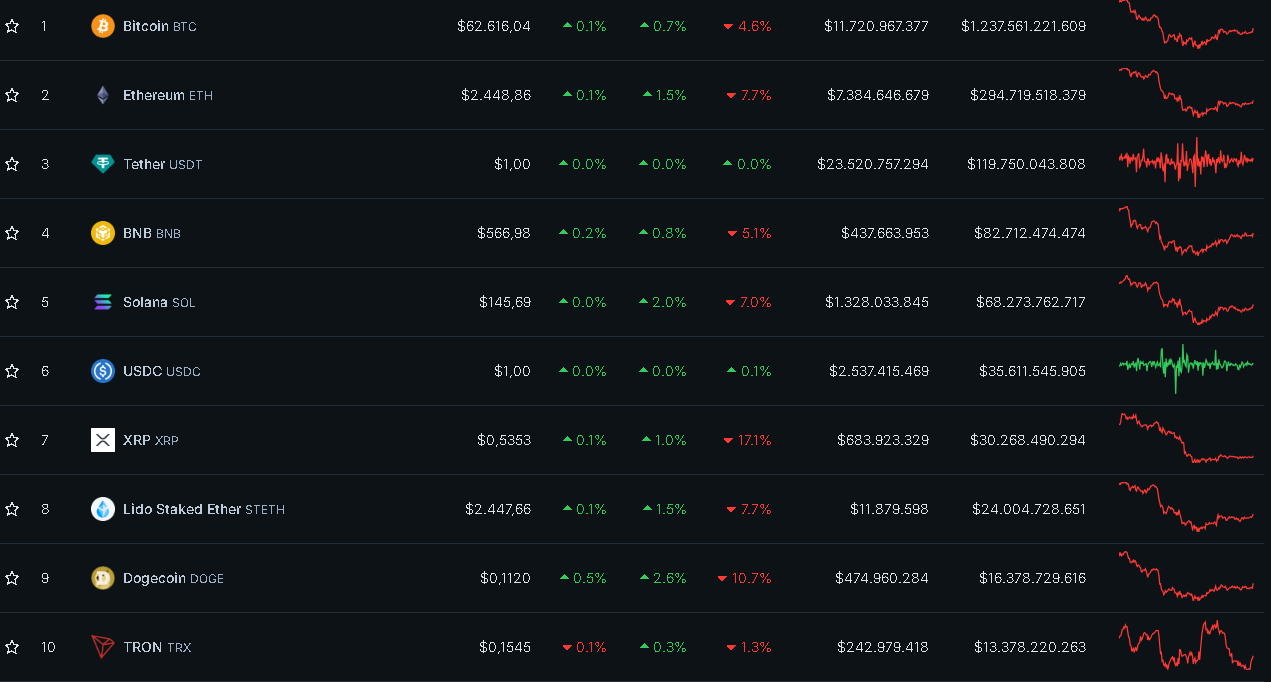Screen dimensions: 1271x682
Task: Open XRP's sparkline chart
Action: point(1186,438)
